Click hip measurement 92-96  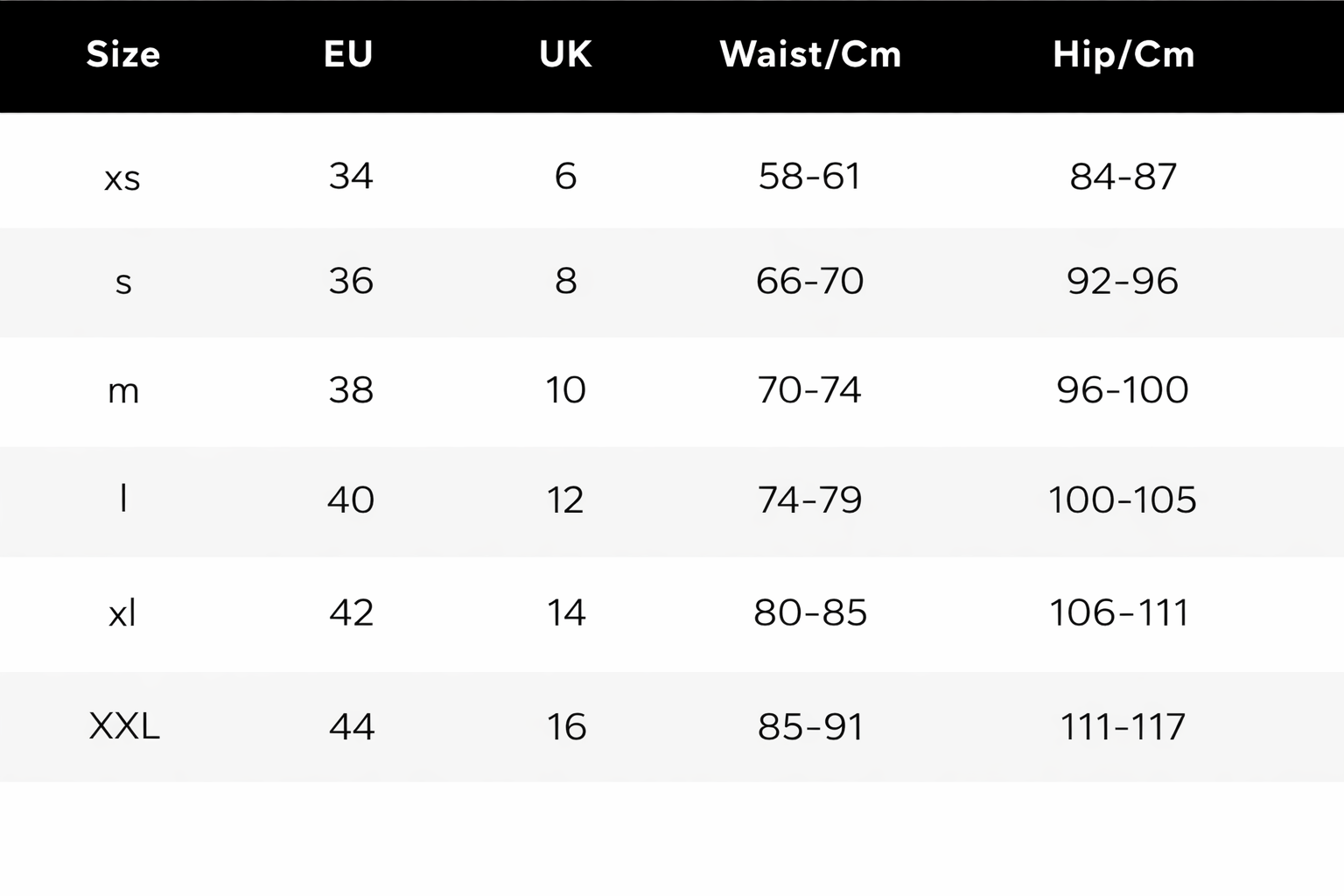(1123, 281)
